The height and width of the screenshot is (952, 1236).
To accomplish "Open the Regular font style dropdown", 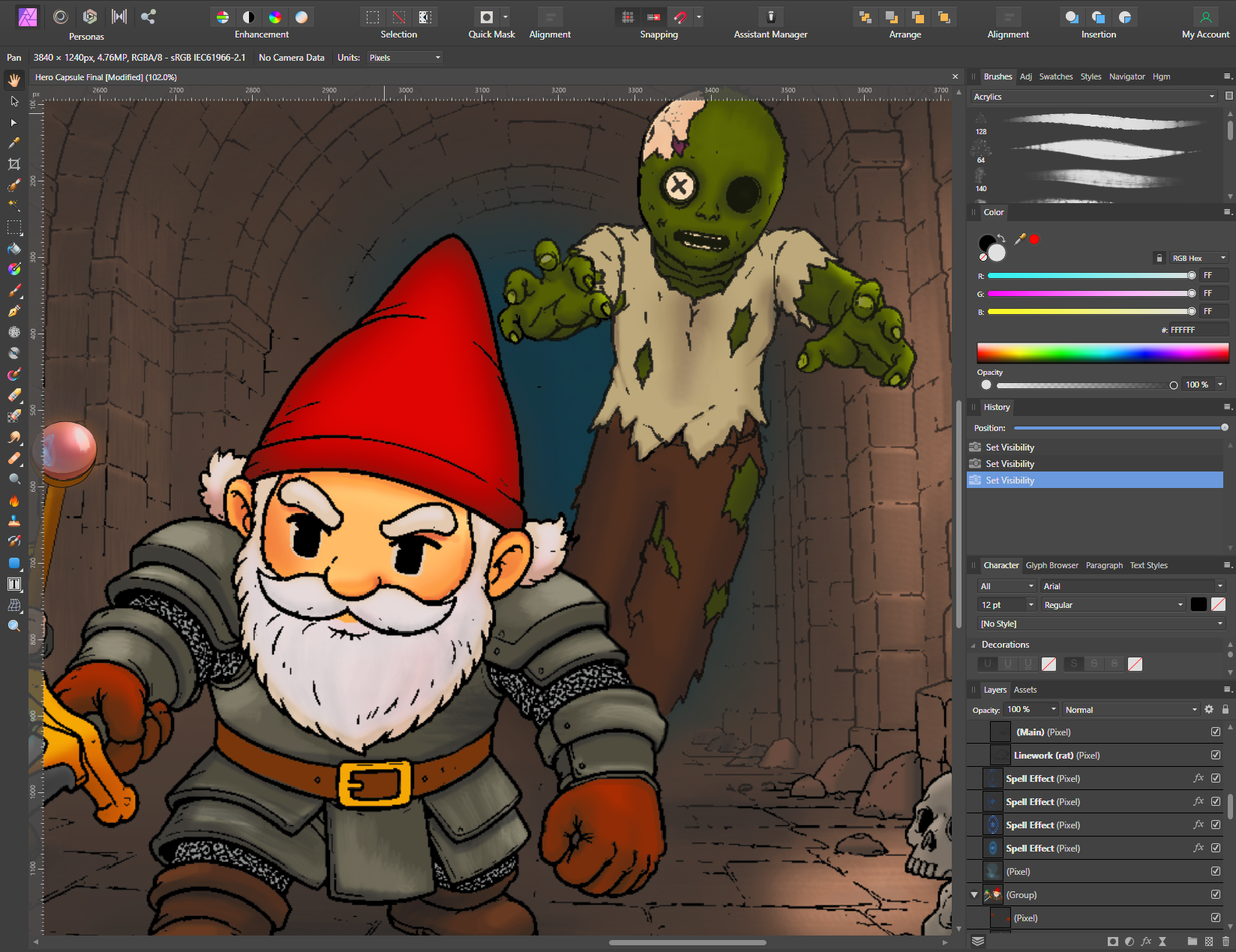I will click(x=1113, y=605).
